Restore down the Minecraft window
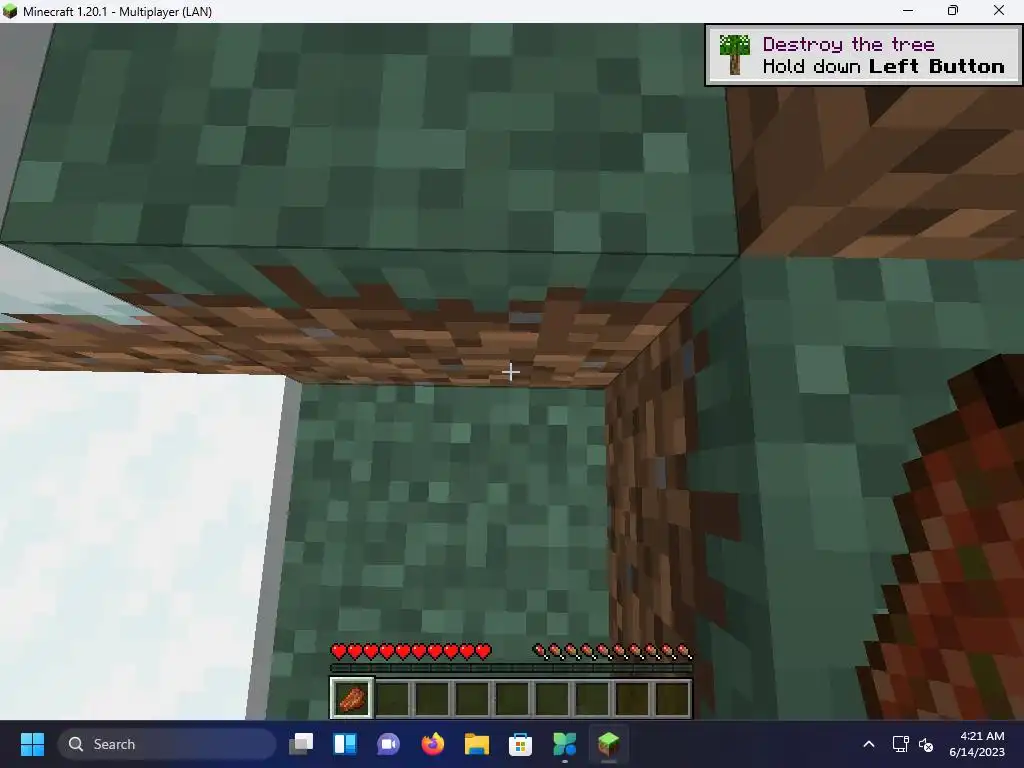Viewport: 1024px width, 768px height. [x=953, y=10]
